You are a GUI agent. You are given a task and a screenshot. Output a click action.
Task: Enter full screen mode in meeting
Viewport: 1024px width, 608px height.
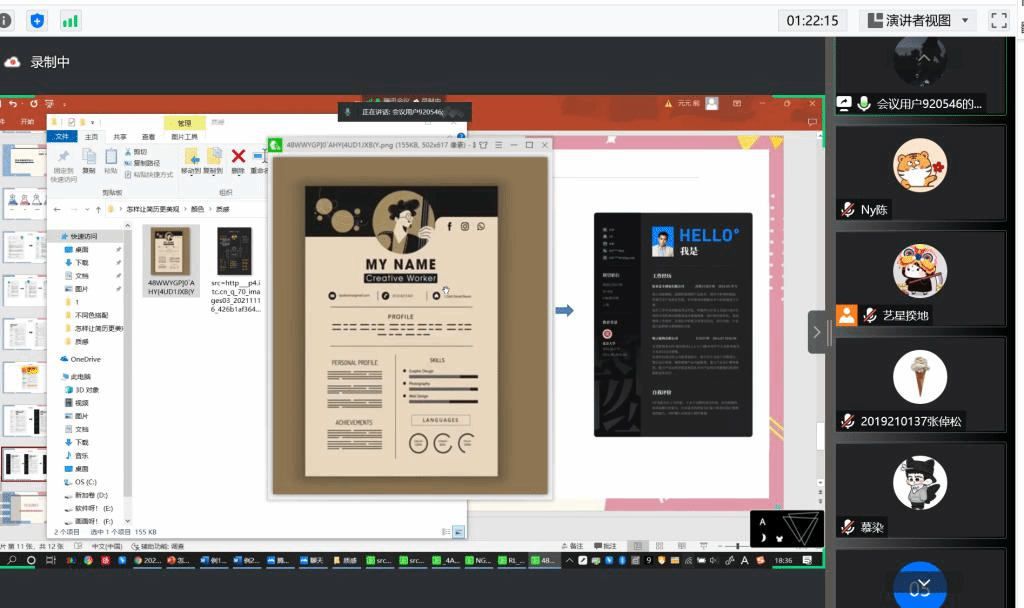pyautogui.click(x=998, y=20)
